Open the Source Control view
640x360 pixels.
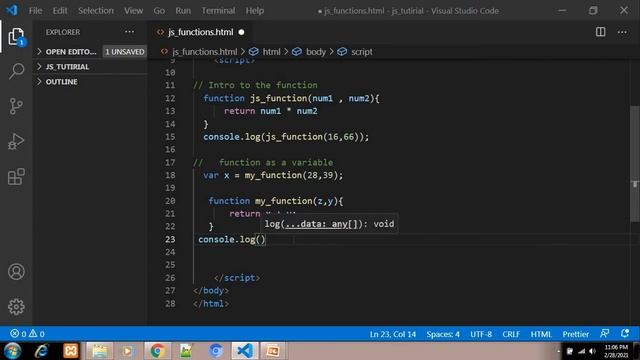[16, 106]
